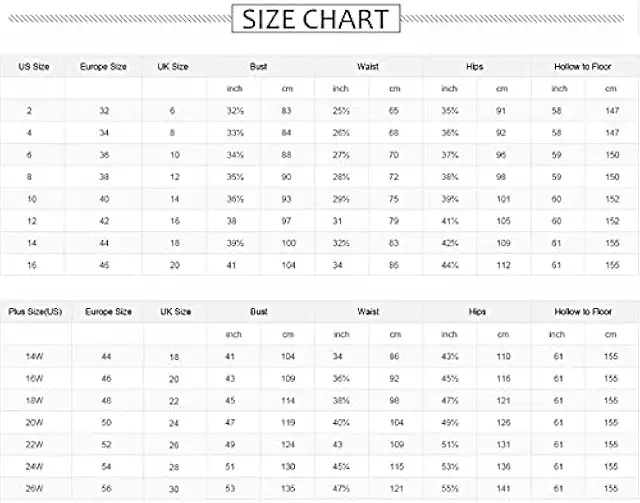Screen dimensions: 640x503
Task: Click the Hips header in the top table
Action: pyautogui.click(x=475, y=67)
